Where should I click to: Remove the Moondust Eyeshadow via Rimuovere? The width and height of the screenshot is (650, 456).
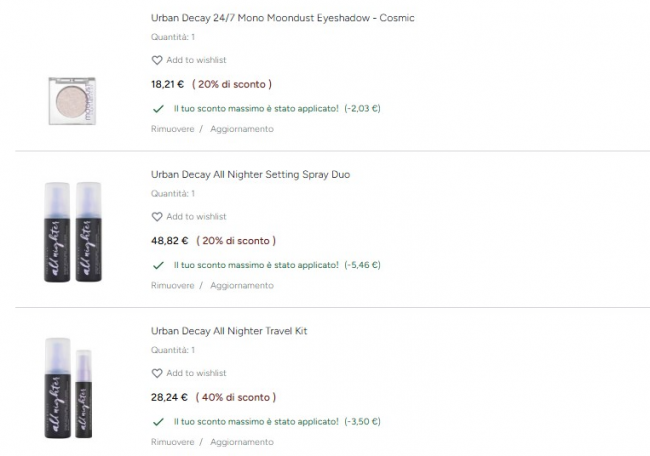point(172,129)
